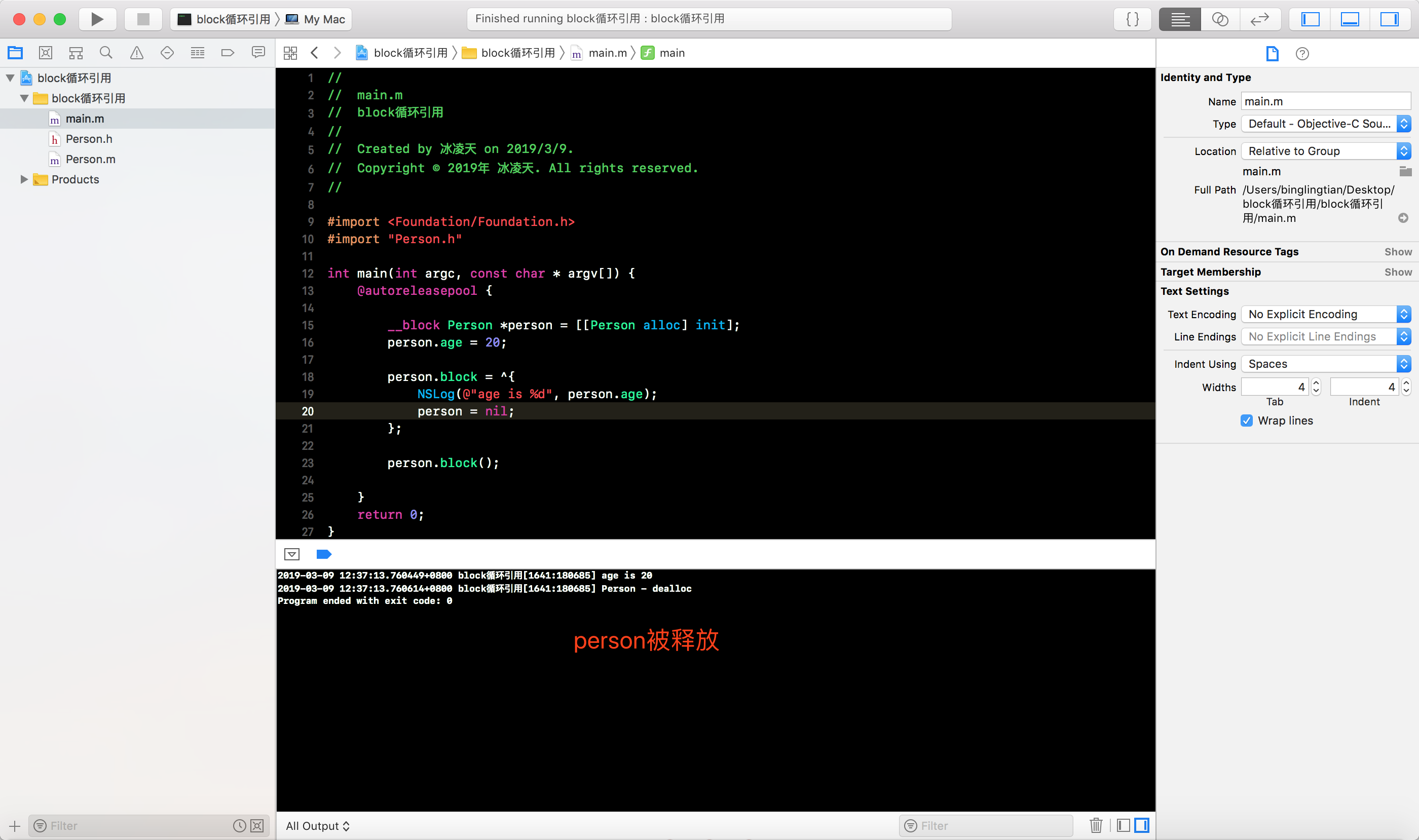Viewport: 1419px width, 840px height.
Task: Open the Breakpoint navigator
Action: coord(228,53)
